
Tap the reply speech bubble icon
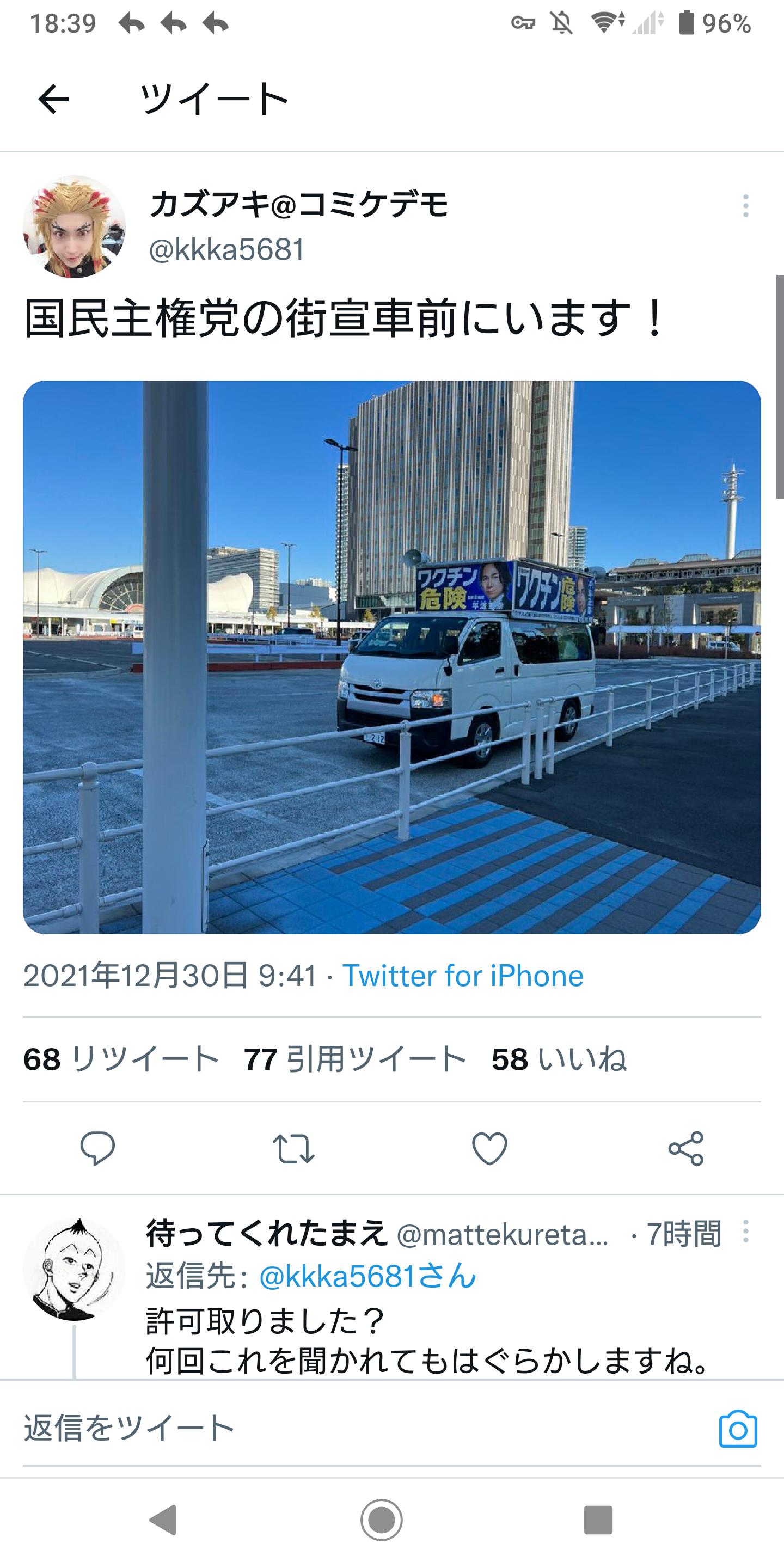pyautogui.click(x=97, y=1149)
